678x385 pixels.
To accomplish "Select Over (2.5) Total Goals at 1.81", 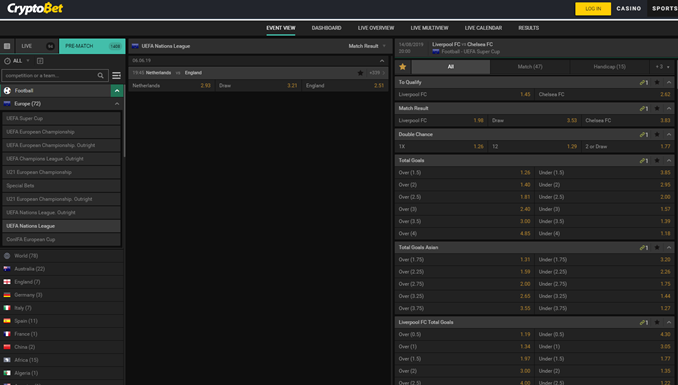I will [464, 197].
